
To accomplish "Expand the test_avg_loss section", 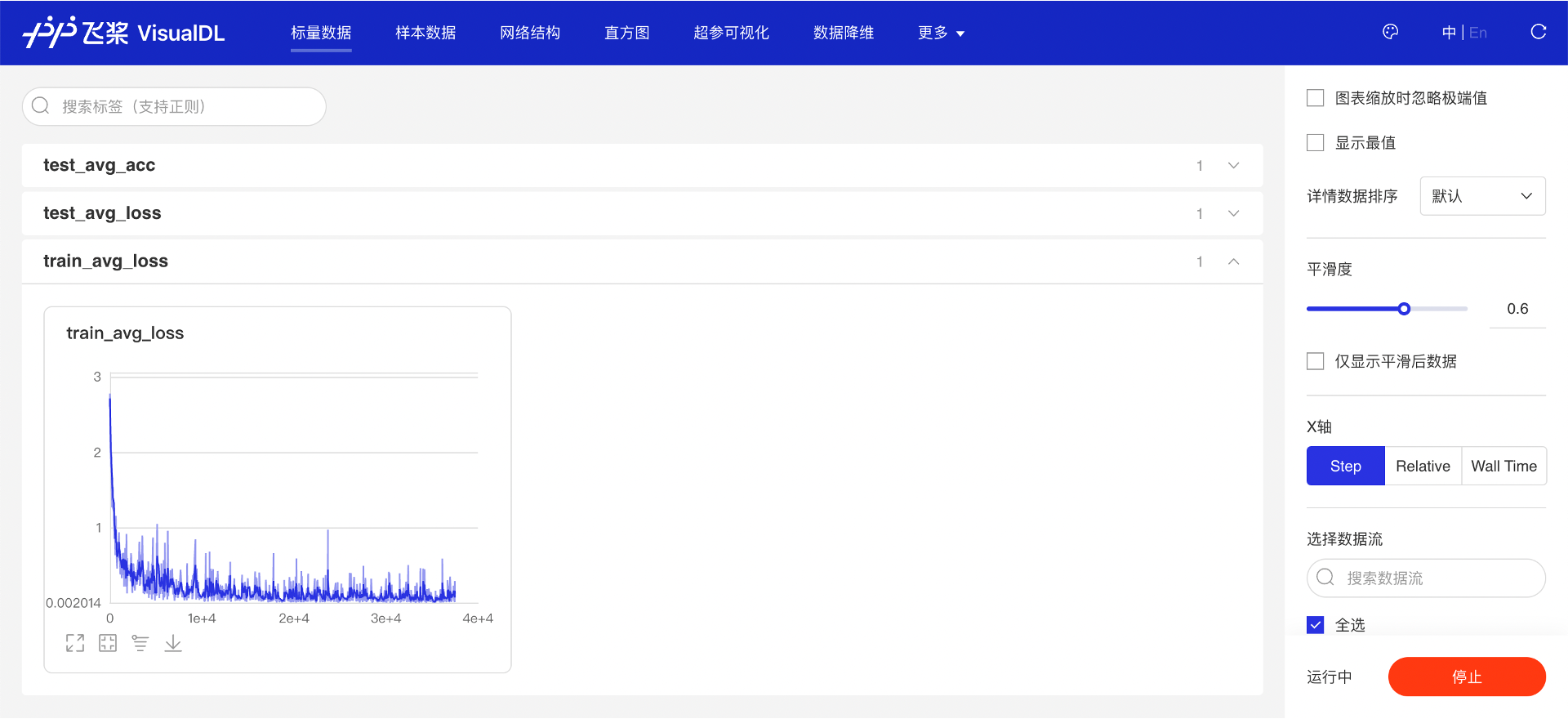I will pos(1233,214).
